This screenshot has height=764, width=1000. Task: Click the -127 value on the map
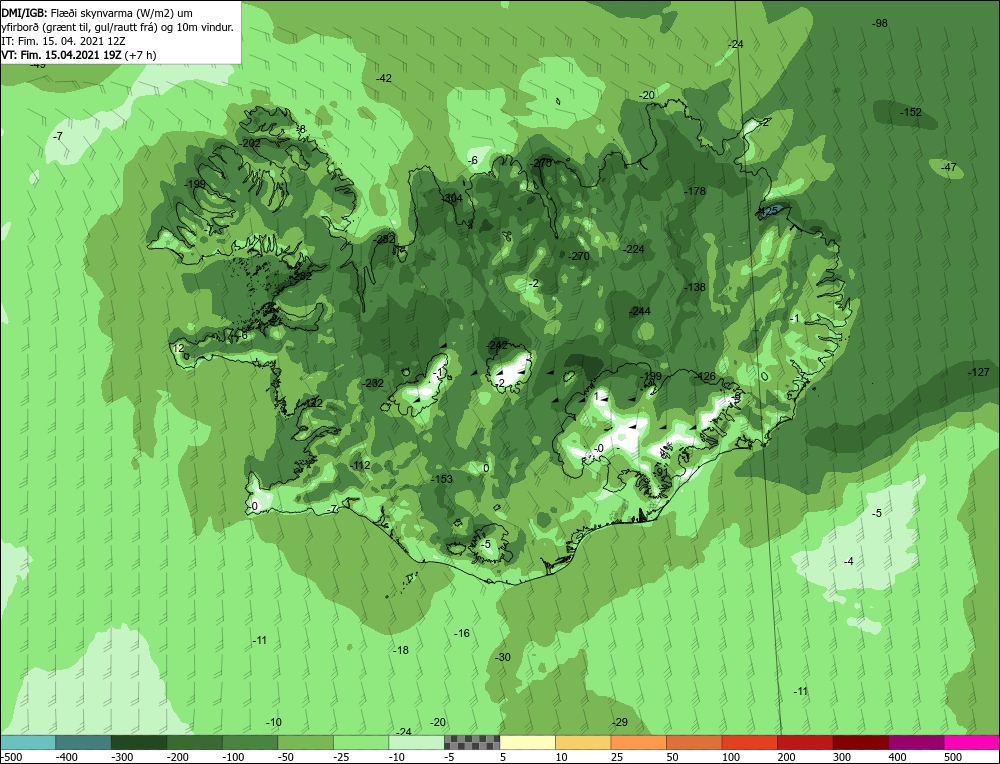click(x=978, y=372)
